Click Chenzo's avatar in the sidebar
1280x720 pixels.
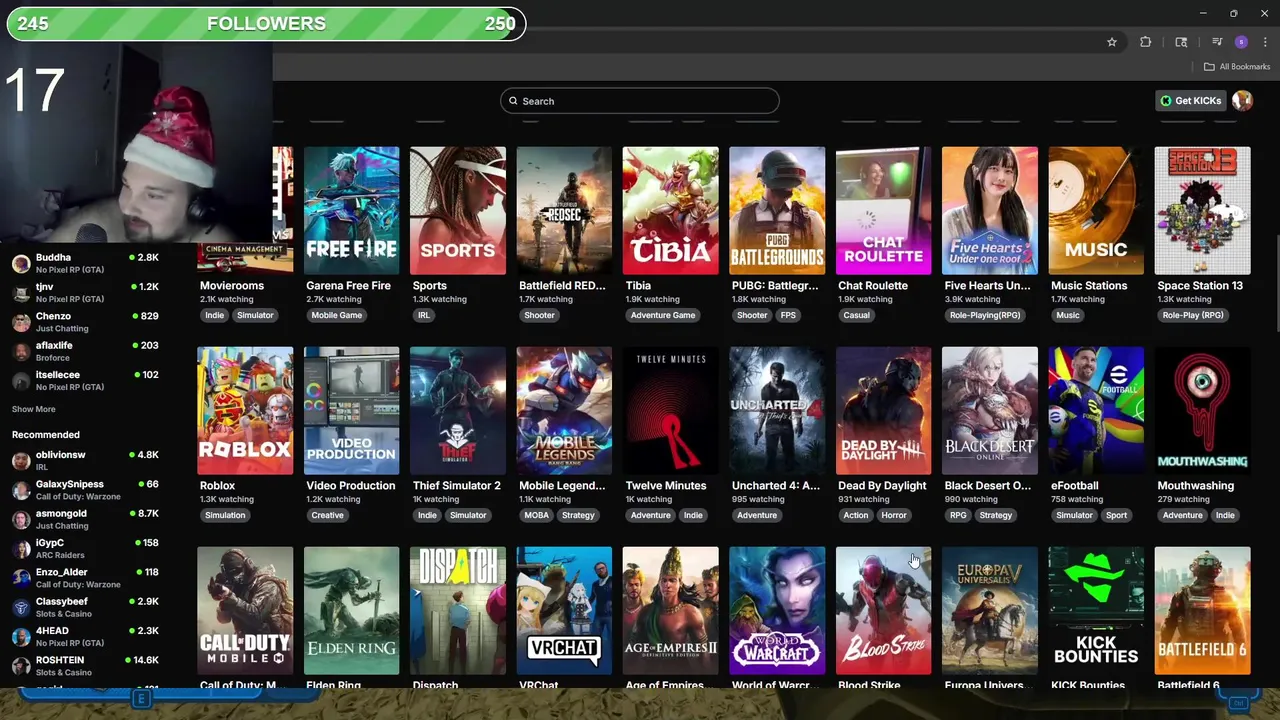tap(21, 322)
